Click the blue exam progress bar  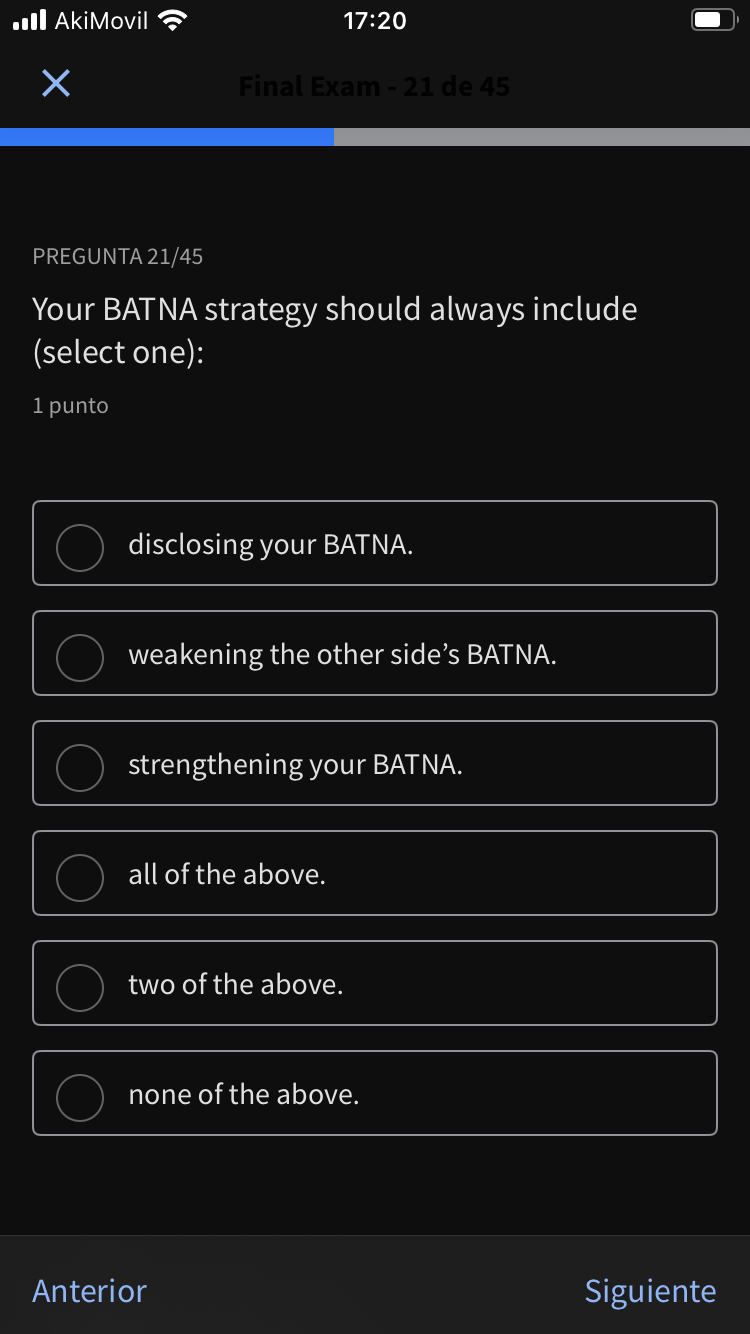tap(165, 138)
